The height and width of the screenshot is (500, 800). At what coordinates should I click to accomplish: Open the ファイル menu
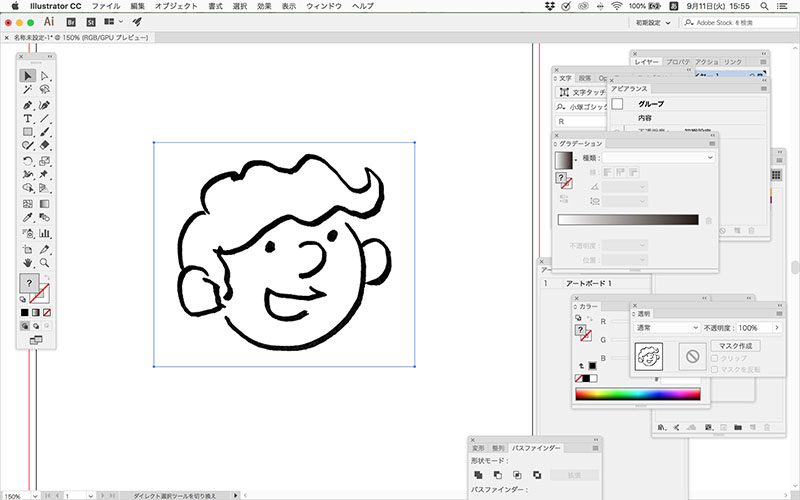pyautogui.click(x=106, y=6)
